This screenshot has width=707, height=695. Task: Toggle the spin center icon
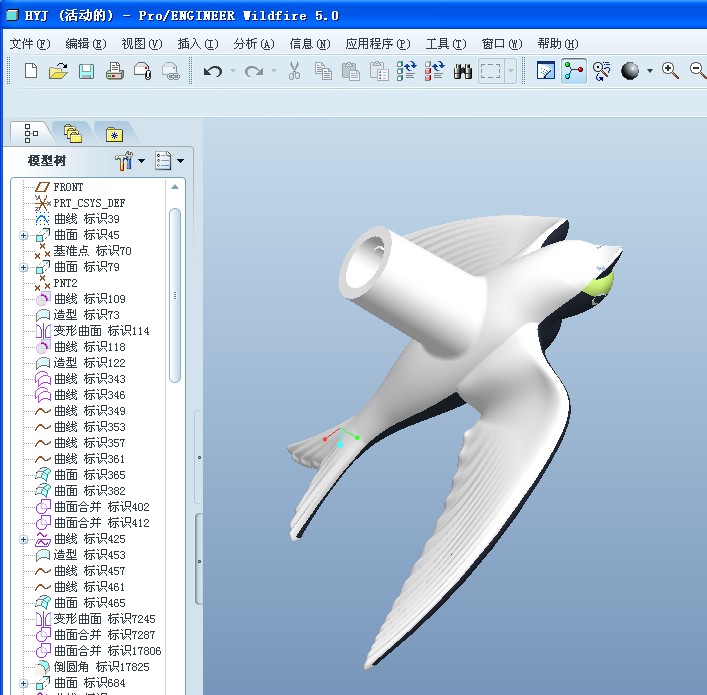pyautogui.click(x=574, y=71)
